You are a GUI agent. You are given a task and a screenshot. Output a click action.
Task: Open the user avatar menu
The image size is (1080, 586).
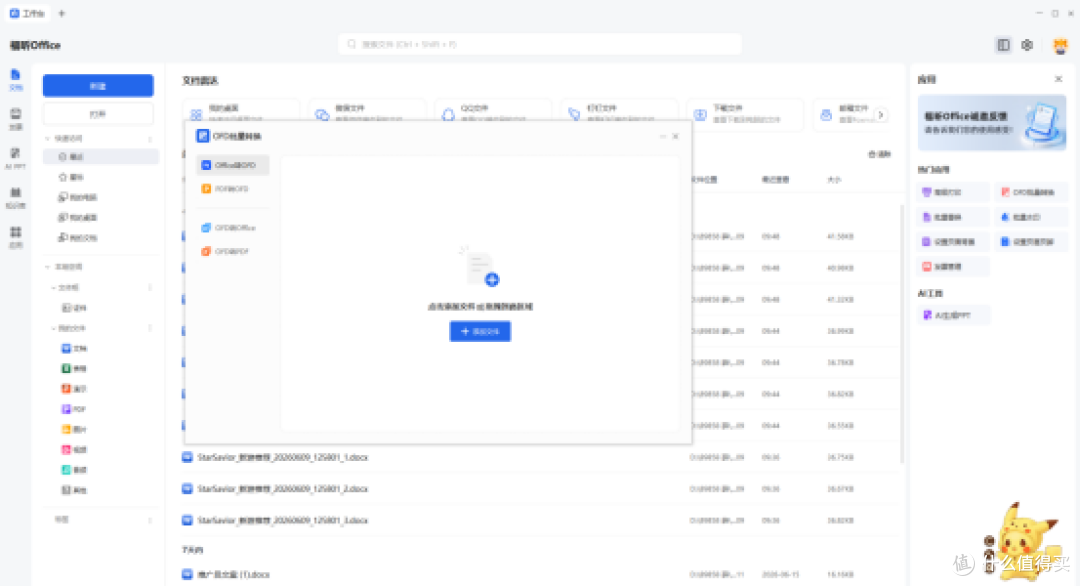pyautogui.click(x=1060, y=45)
